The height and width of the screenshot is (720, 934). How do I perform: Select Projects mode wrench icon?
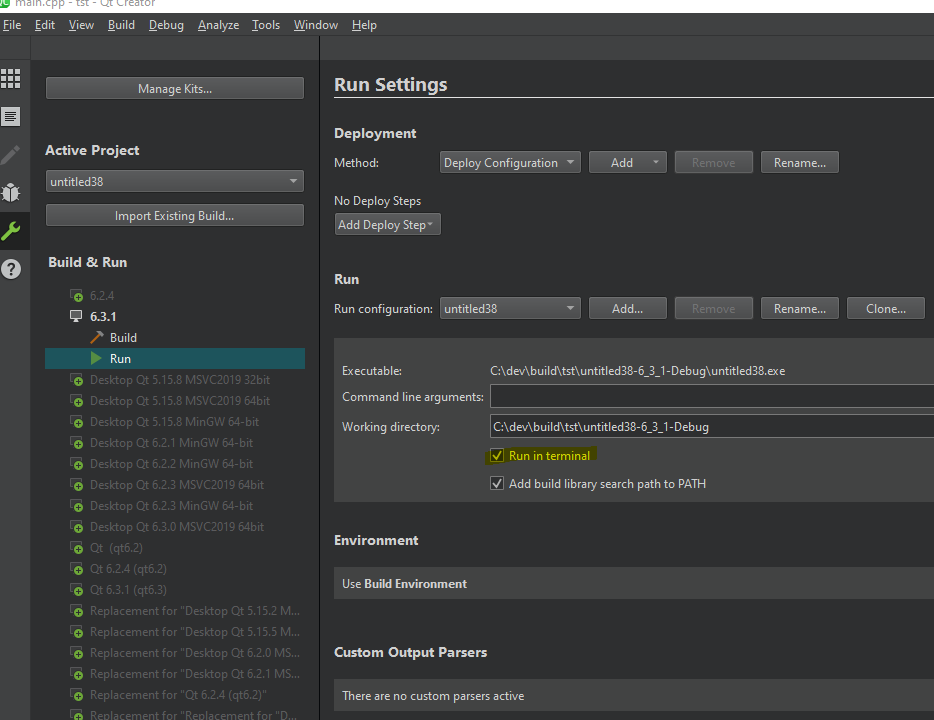[11, 231]
